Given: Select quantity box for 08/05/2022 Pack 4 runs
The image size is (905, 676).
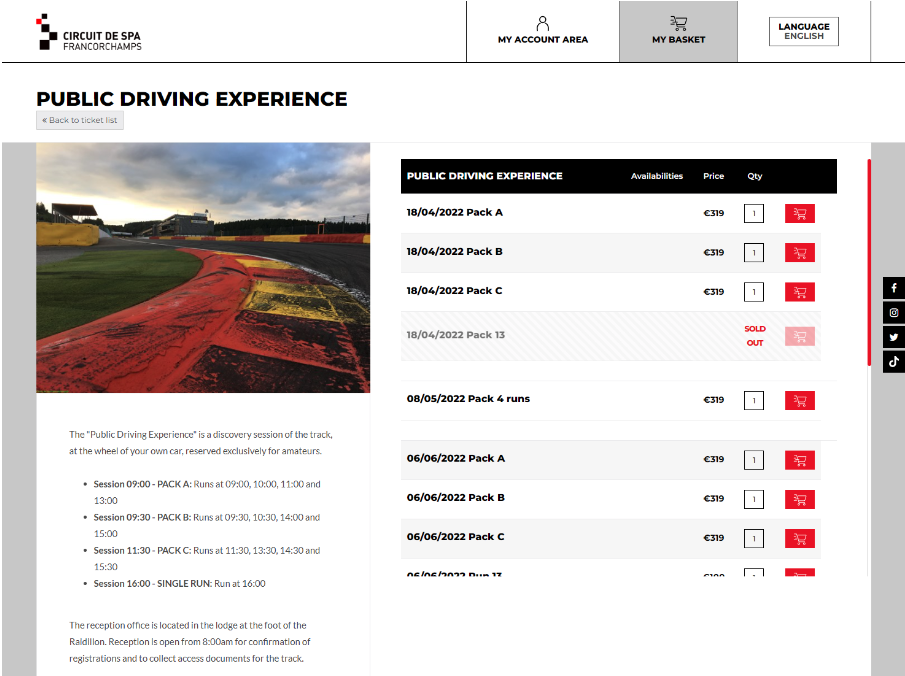Looking at the screenshot, I should pos(753,400).
